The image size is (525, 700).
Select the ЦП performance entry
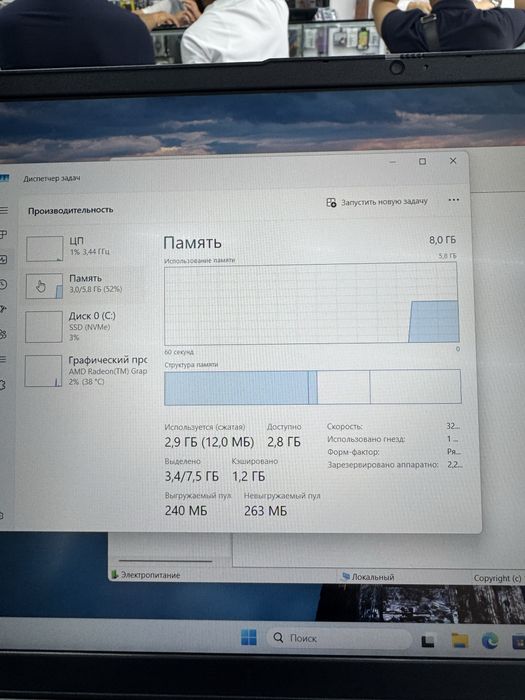click(x=85, y=248)
